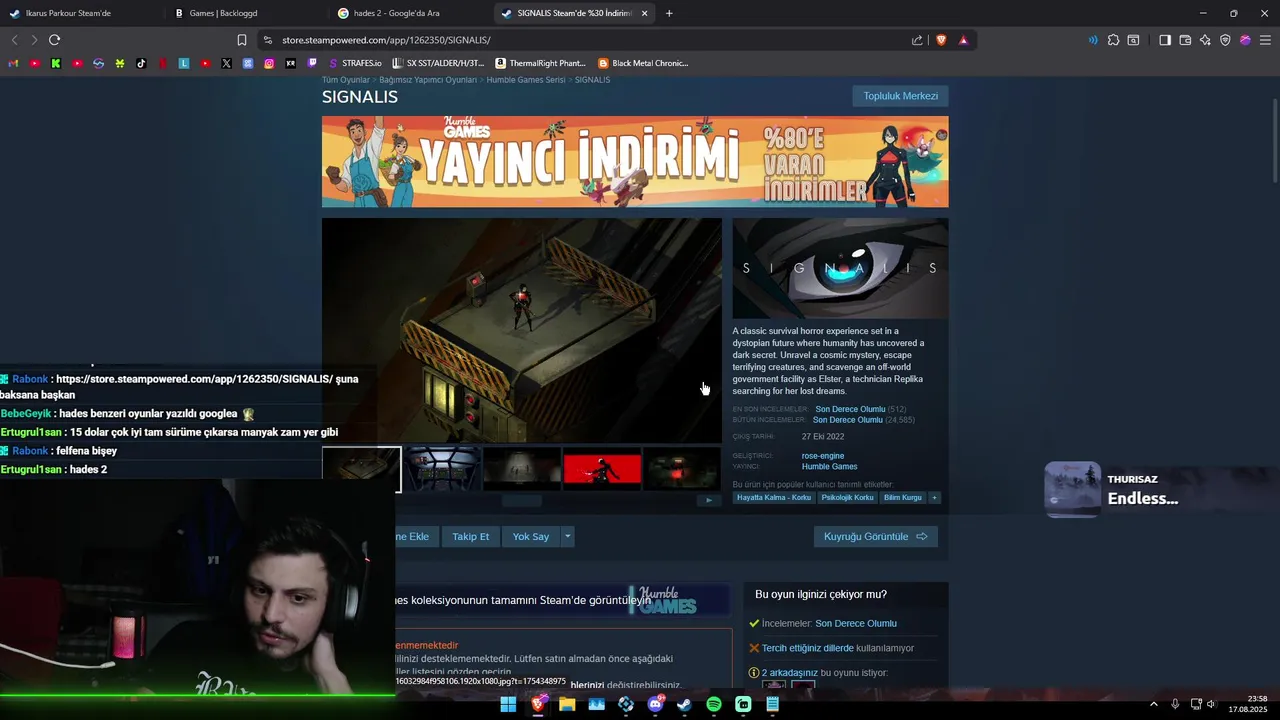Switch to Games | Backloggd tab

245,13
